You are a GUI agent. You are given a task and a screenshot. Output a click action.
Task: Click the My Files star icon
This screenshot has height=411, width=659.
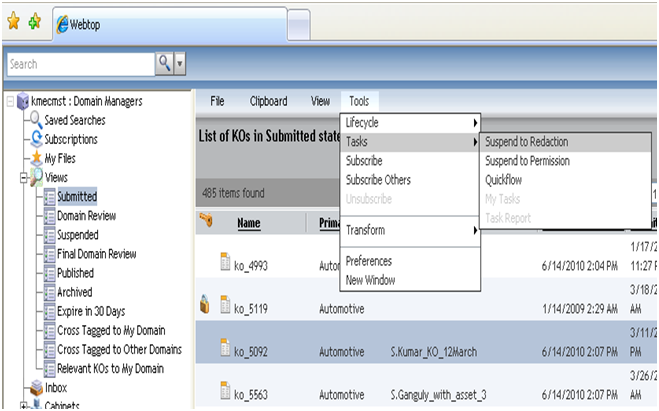pyautogui.click(x=37, y=158)
